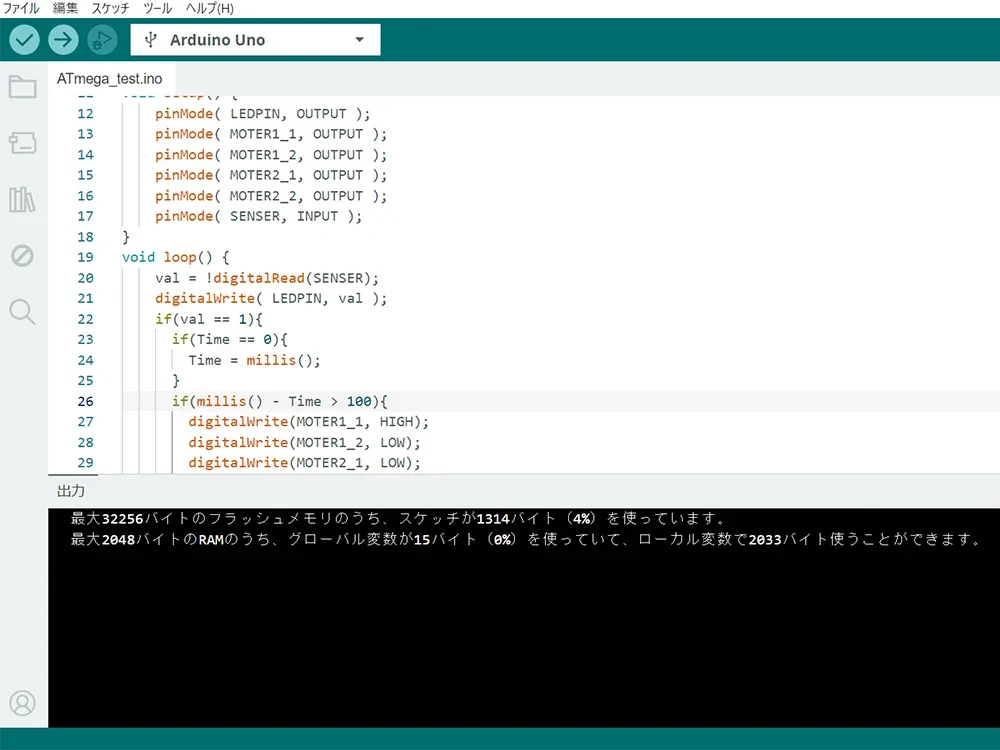Open the Search sidebar icon
This screenshot has width=1000, height=750.
22,312
